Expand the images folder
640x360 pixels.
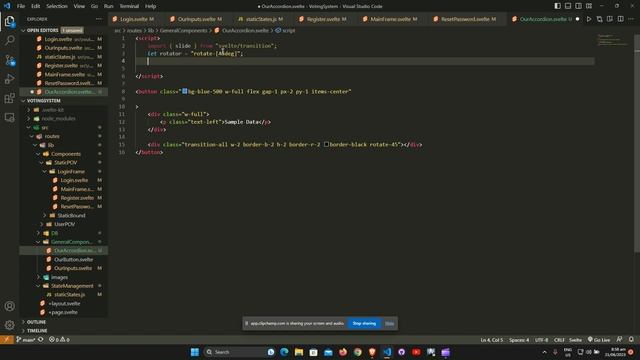pos(59,277)
